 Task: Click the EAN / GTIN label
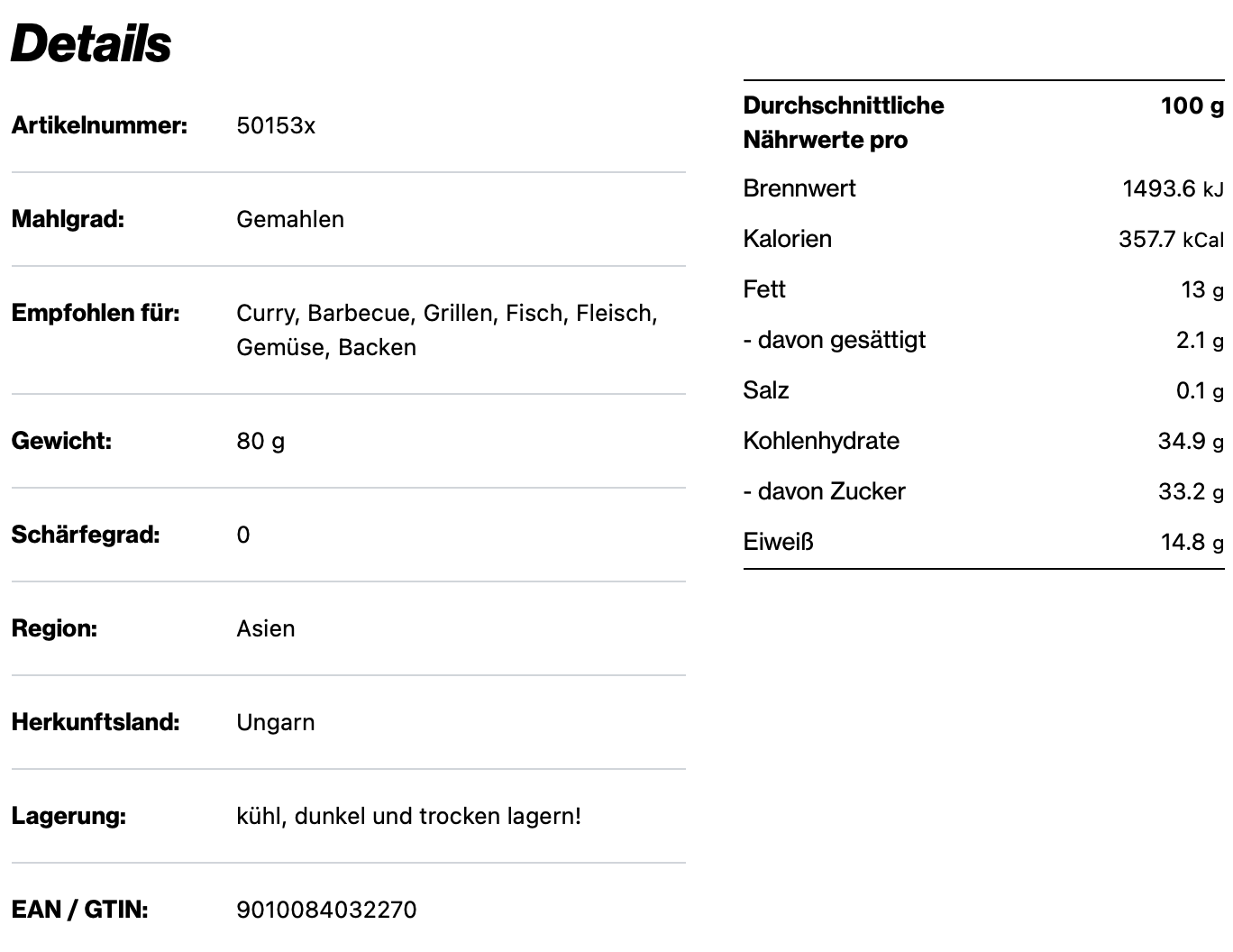79,910
